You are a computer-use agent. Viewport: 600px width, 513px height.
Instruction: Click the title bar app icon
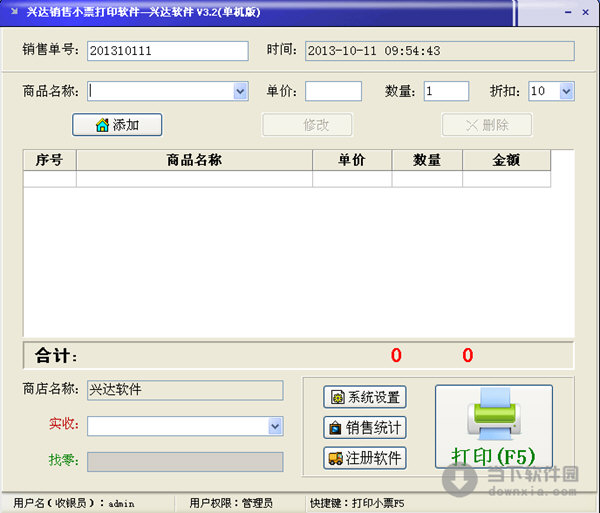pos(15,11)
